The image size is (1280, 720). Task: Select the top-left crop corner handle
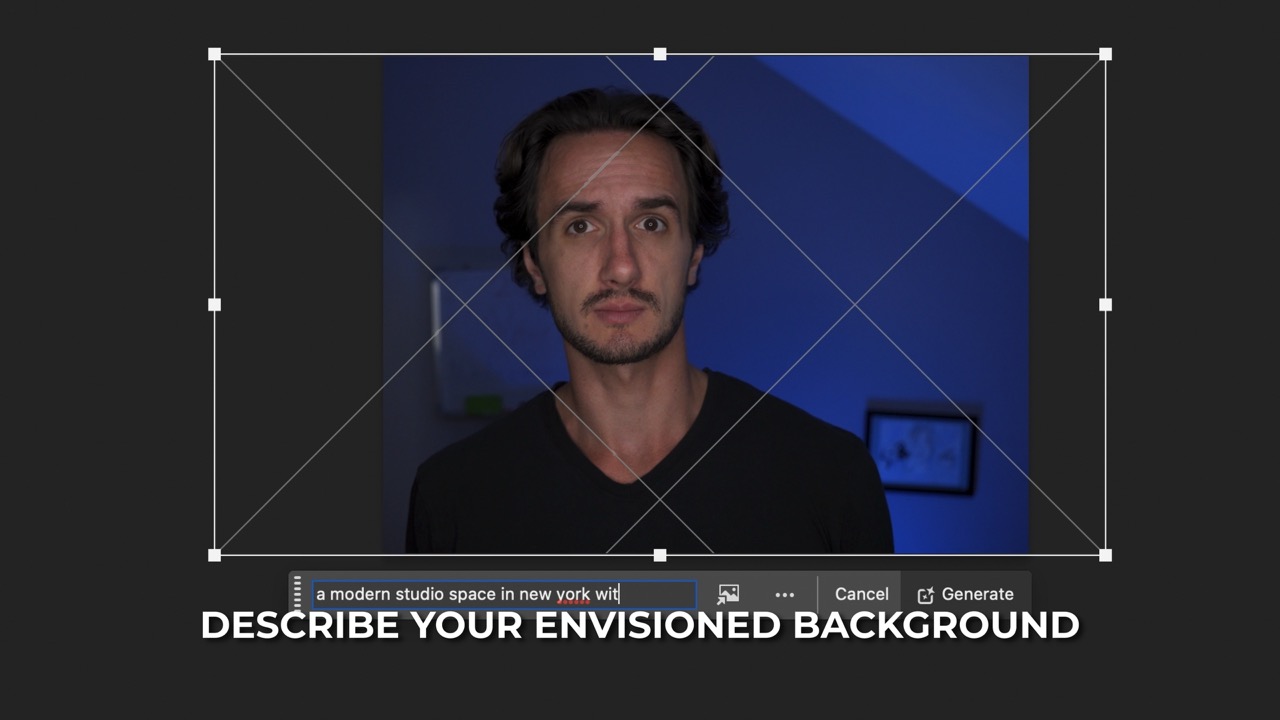click(214, 54)
